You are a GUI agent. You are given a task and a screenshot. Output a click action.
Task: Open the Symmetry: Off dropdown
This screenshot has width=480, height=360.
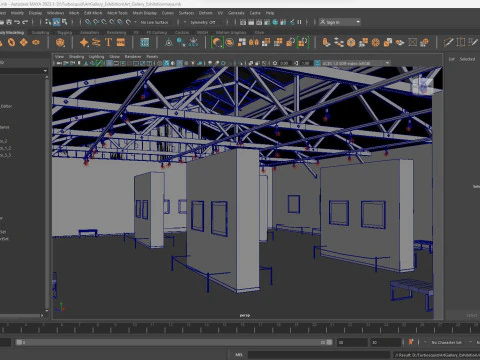(202, 22)
